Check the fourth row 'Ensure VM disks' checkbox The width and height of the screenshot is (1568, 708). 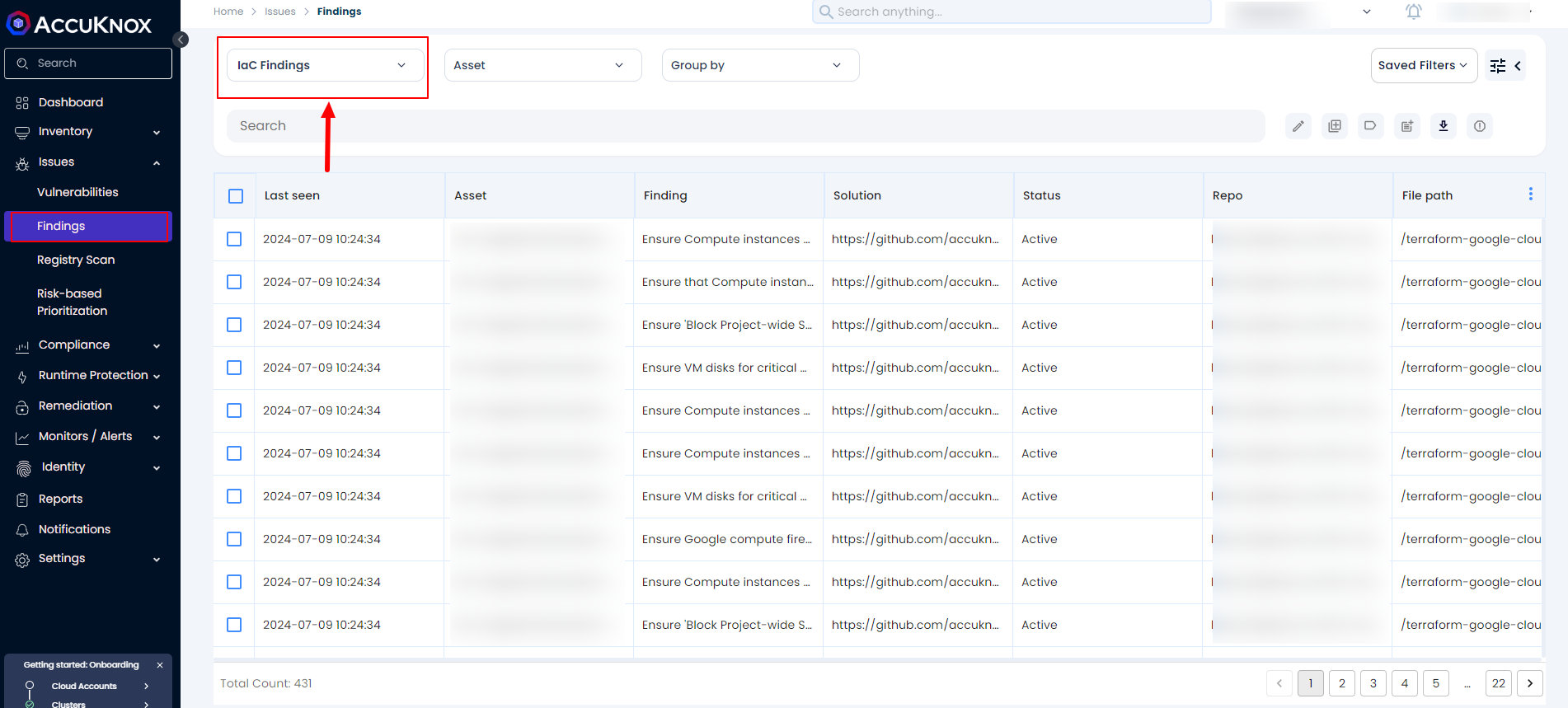click(234, 368)
